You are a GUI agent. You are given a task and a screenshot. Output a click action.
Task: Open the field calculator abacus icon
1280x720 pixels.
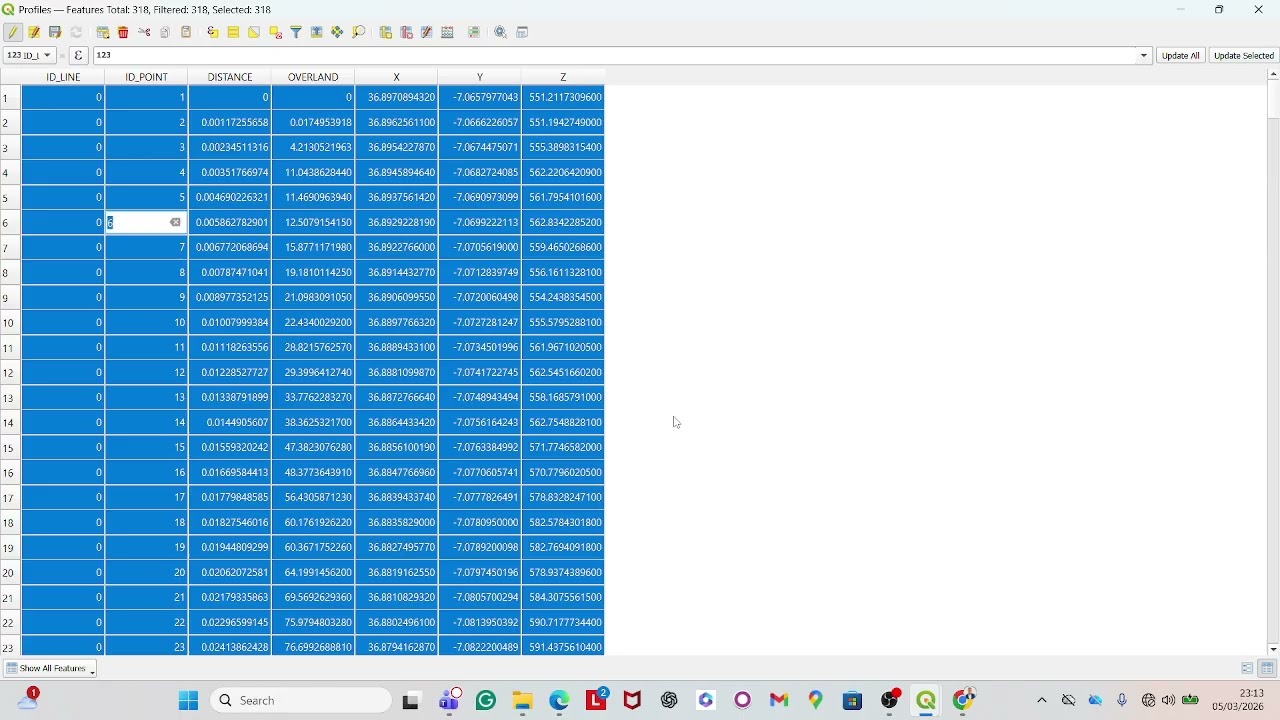pyautogui.click(x=448, y=32)
